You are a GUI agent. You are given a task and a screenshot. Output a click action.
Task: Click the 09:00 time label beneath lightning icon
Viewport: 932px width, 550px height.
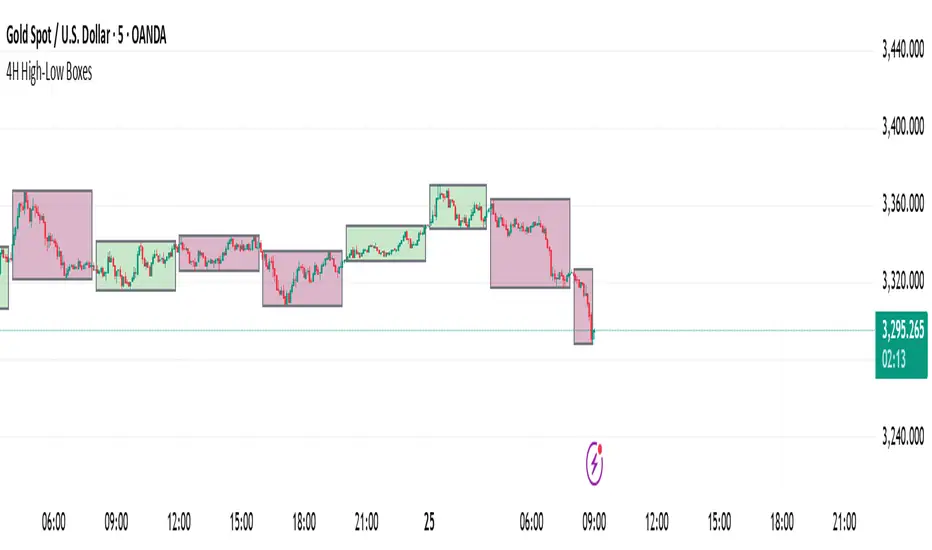tap(596, 520)
